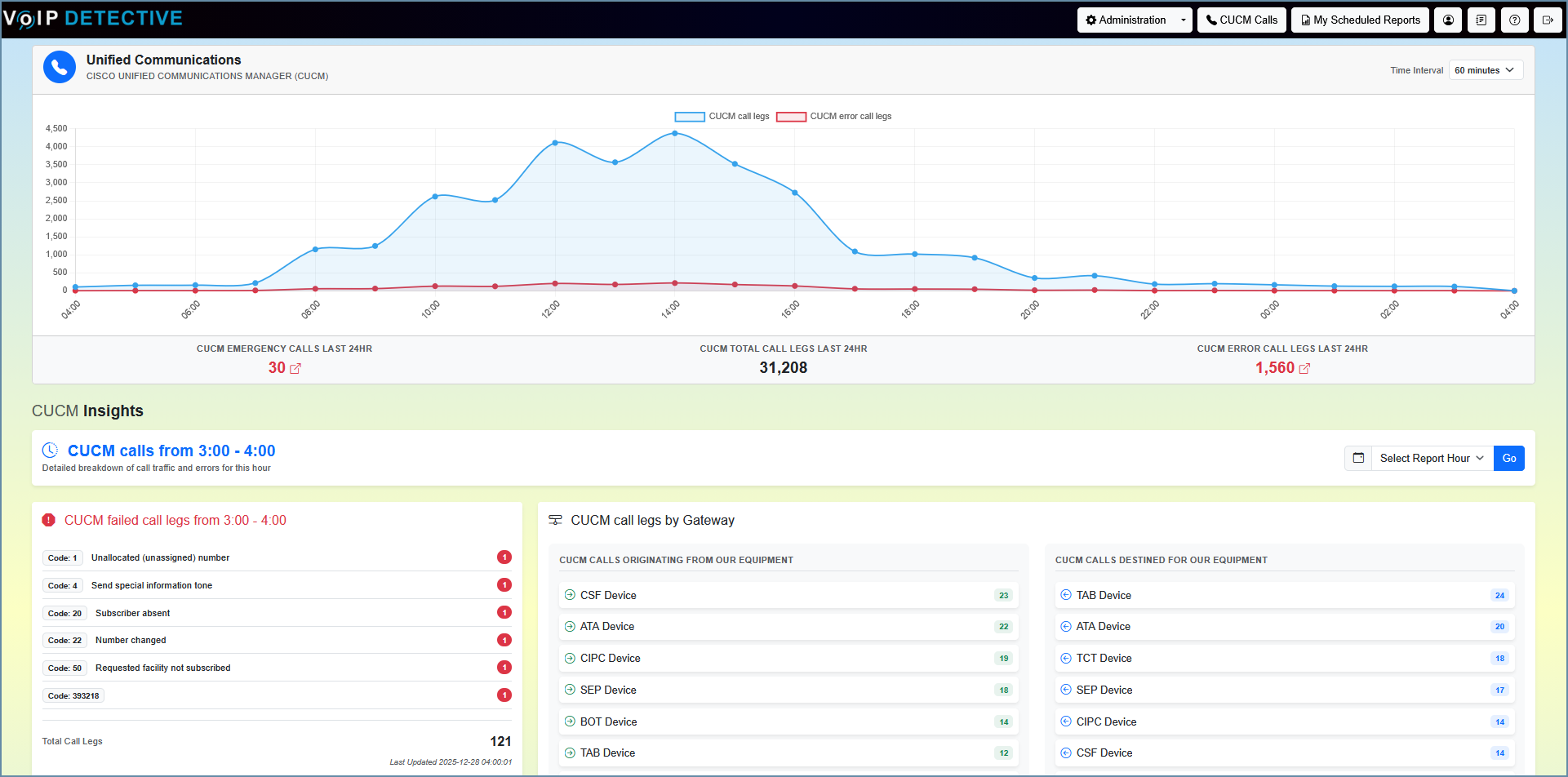1568x777 pixels.
Task: Click the arrow icon on TCT Device row
Action: click(x=1066, y=659)
